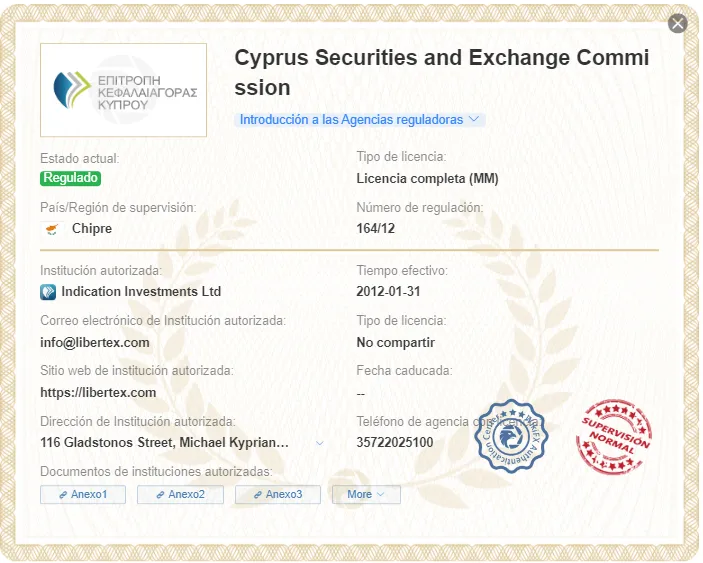This screenshot has height=563, width=703.
Task: Select the phone number 35722025100
Action: click(395, 442)
